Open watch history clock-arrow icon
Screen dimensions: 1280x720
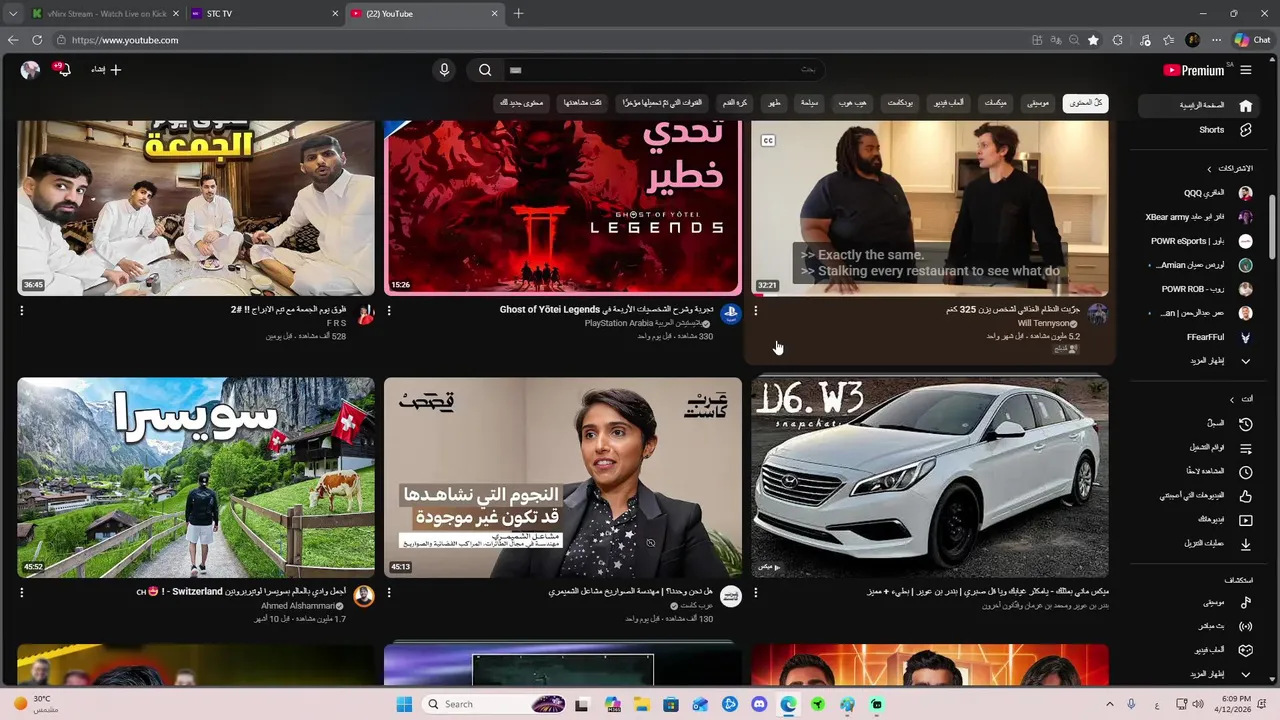[1245, 424]
